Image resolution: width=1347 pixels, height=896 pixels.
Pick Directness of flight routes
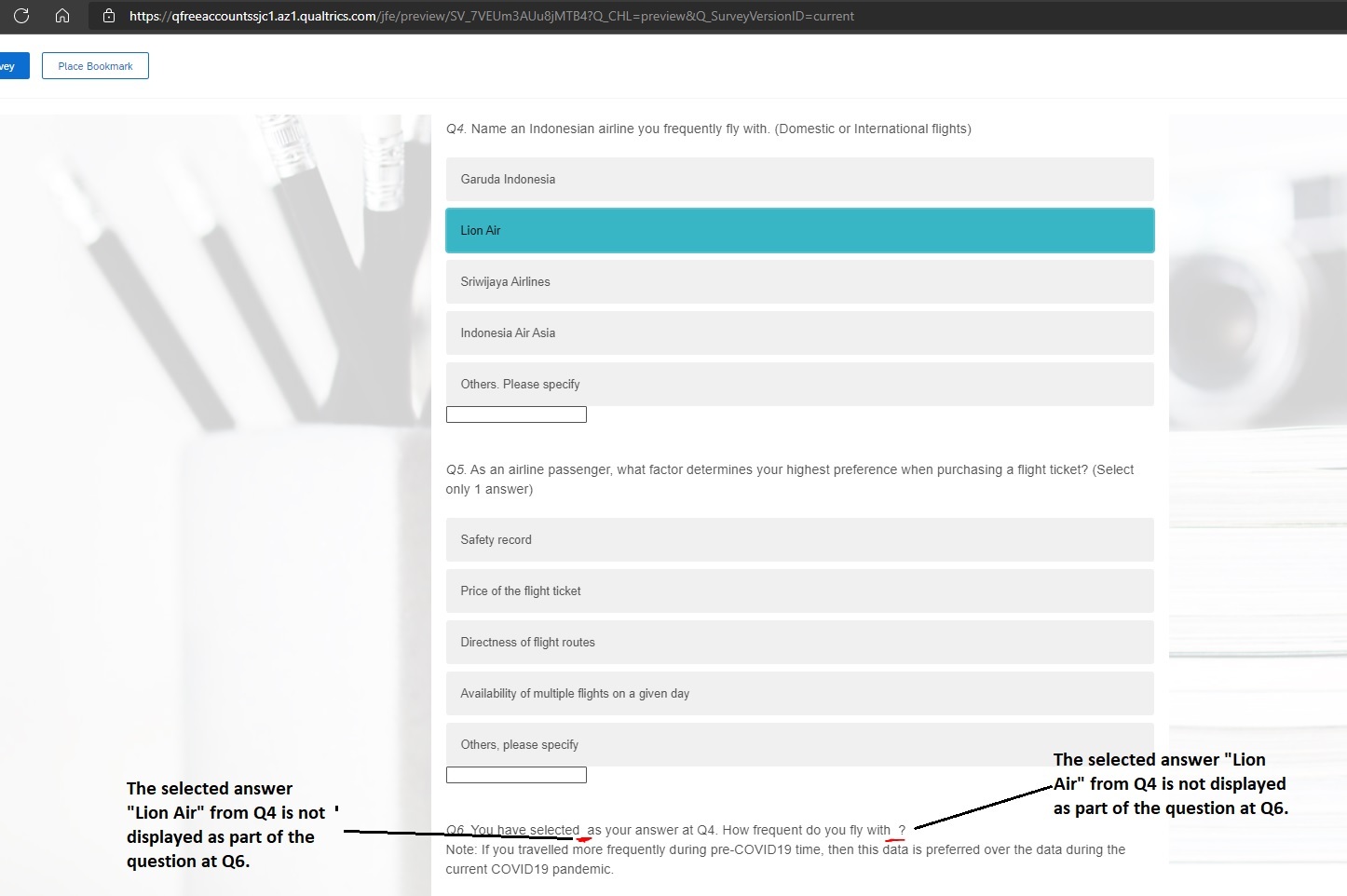[x=799, y=642]
